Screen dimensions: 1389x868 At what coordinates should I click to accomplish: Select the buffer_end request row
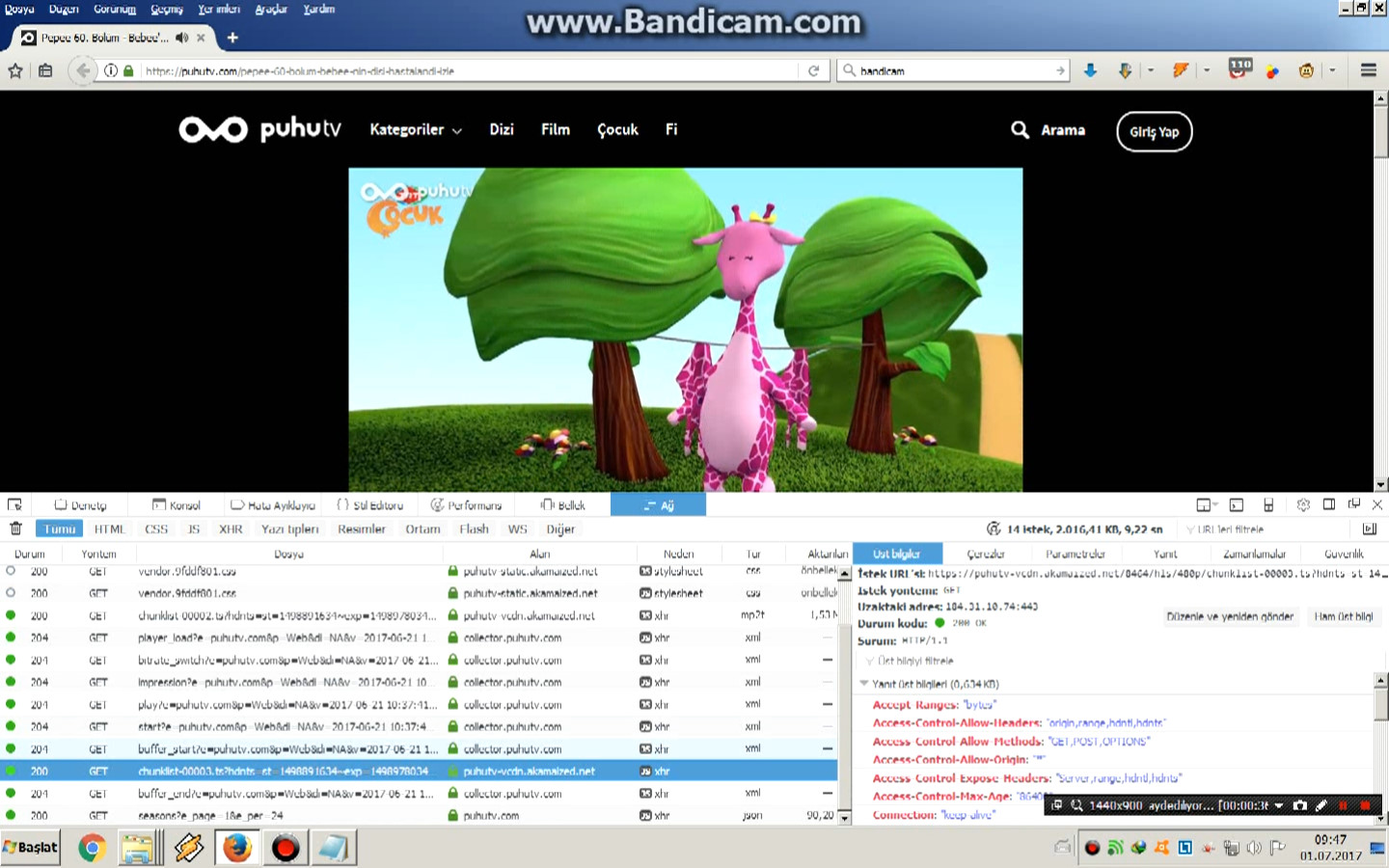(x=420, y=794)
